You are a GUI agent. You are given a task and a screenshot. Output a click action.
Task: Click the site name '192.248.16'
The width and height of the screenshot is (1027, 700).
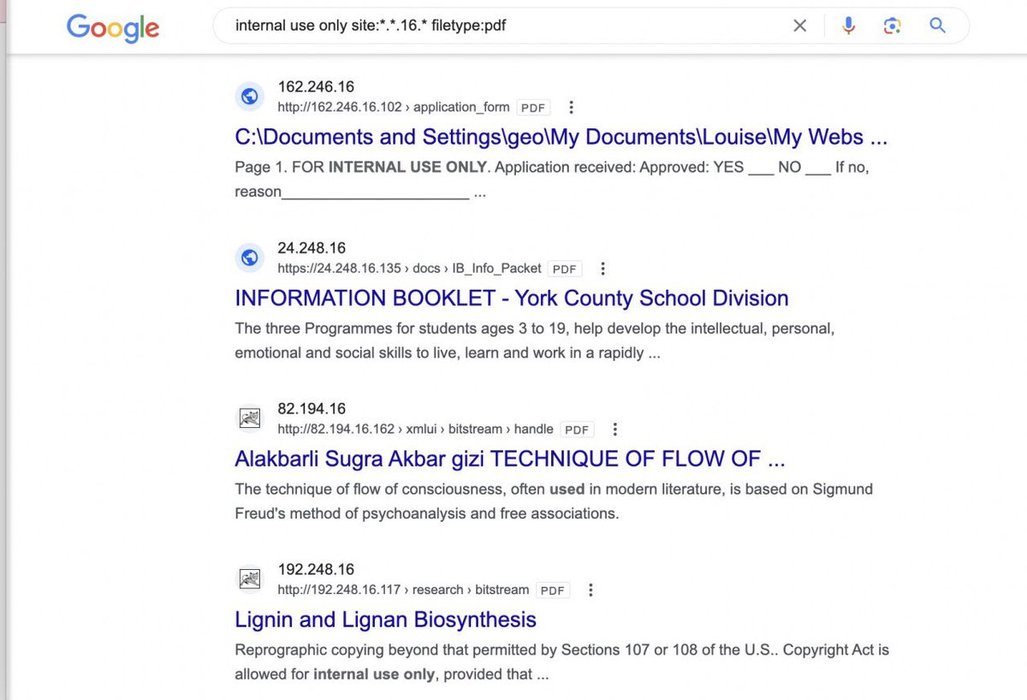coord(316,570)
